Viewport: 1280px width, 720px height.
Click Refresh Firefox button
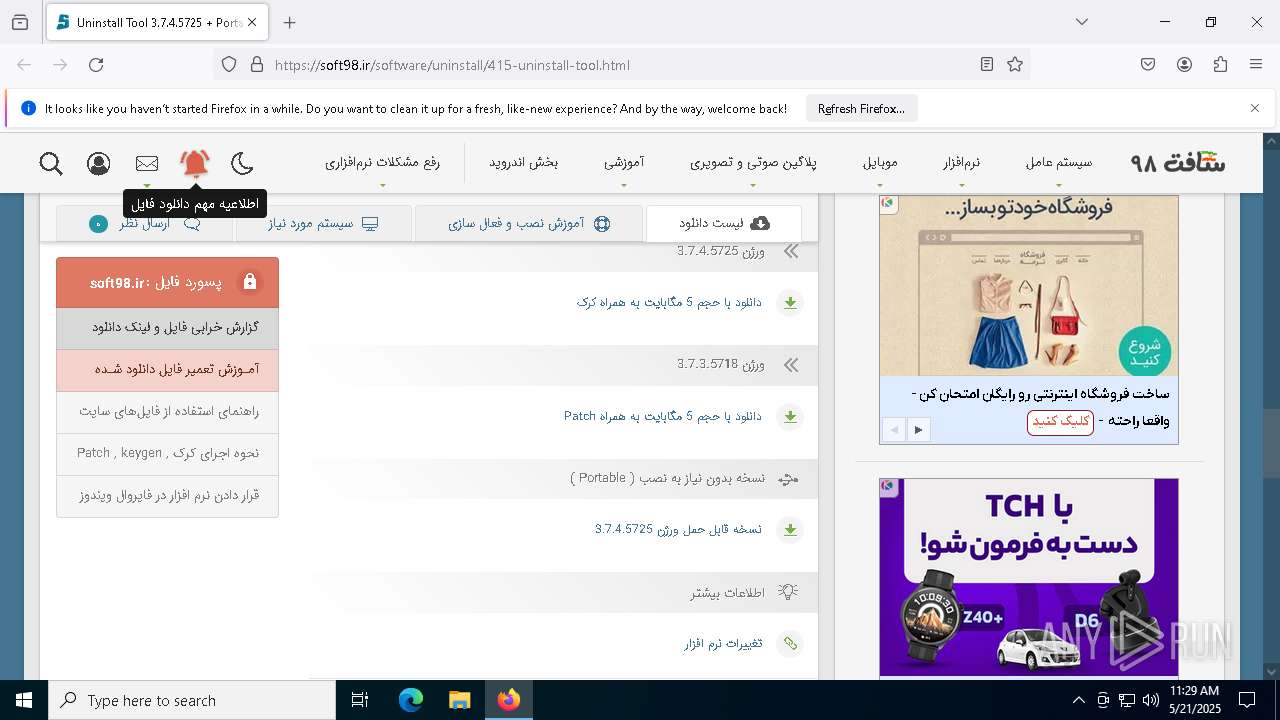pyautogui.click(x=861, y=108)
